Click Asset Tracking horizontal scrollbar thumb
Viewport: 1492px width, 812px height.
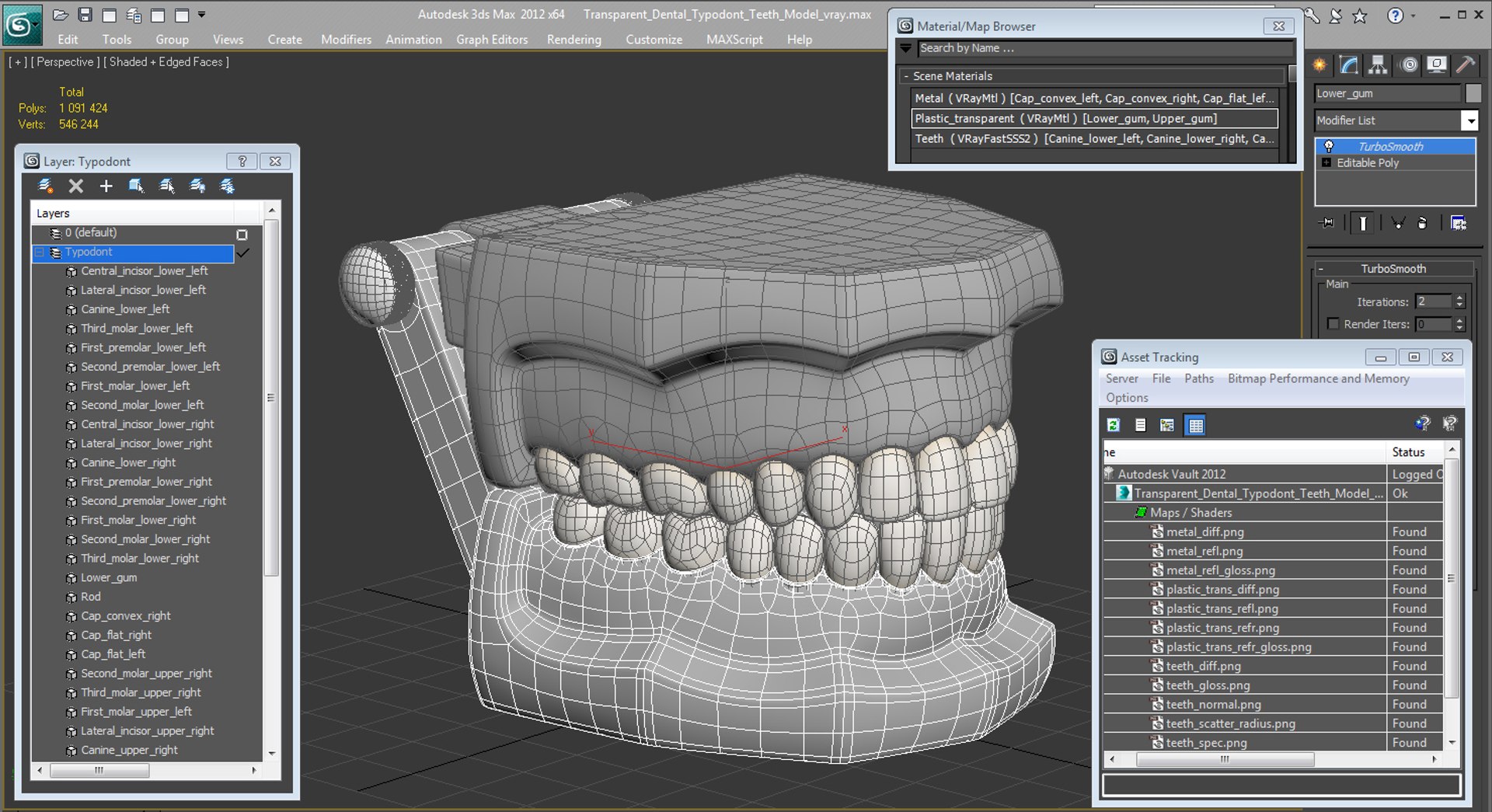[x=1225, y=759]
